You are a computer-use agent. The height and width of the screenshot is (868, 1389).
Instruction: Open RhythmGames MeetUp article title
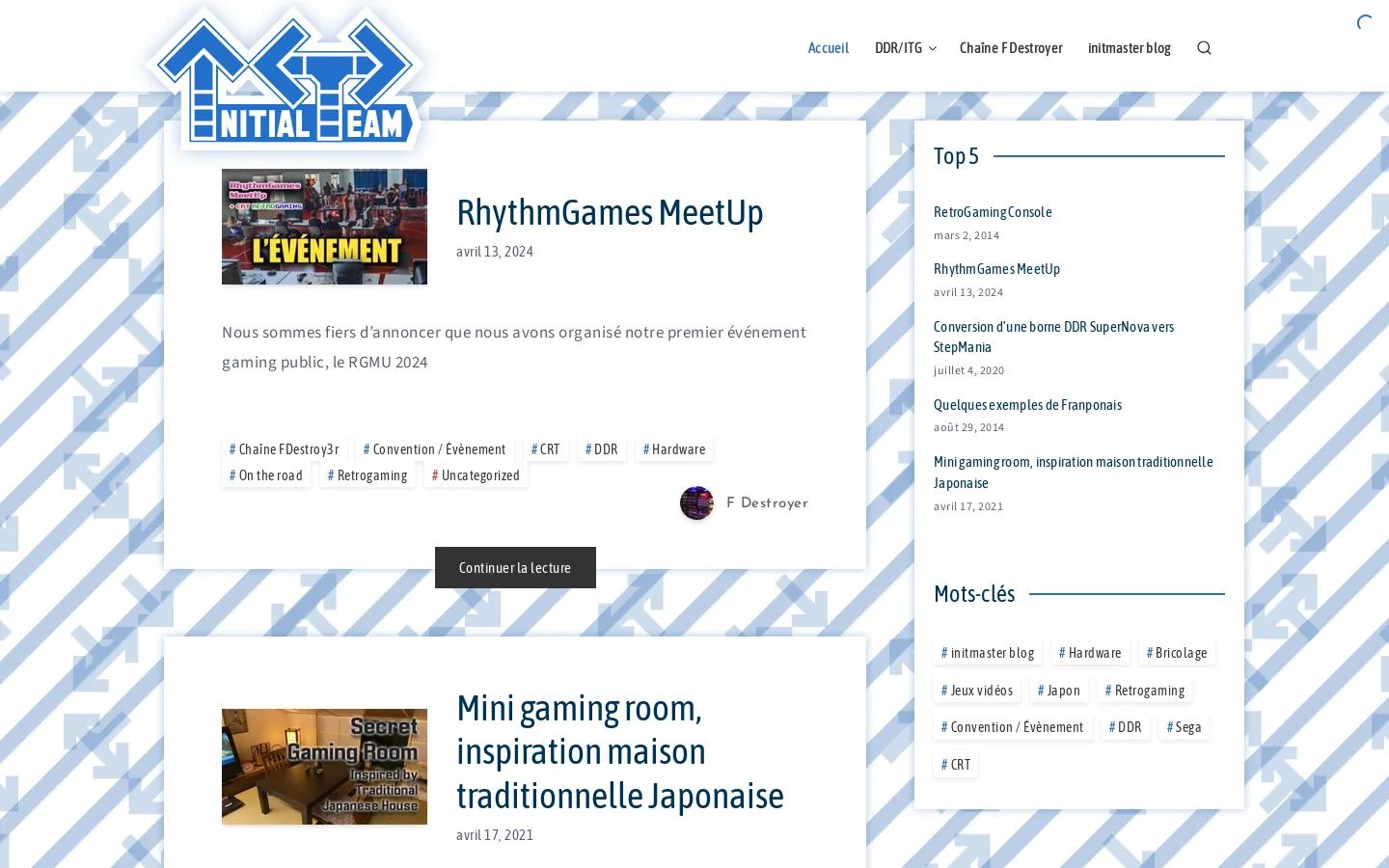[x=610, y=212]
